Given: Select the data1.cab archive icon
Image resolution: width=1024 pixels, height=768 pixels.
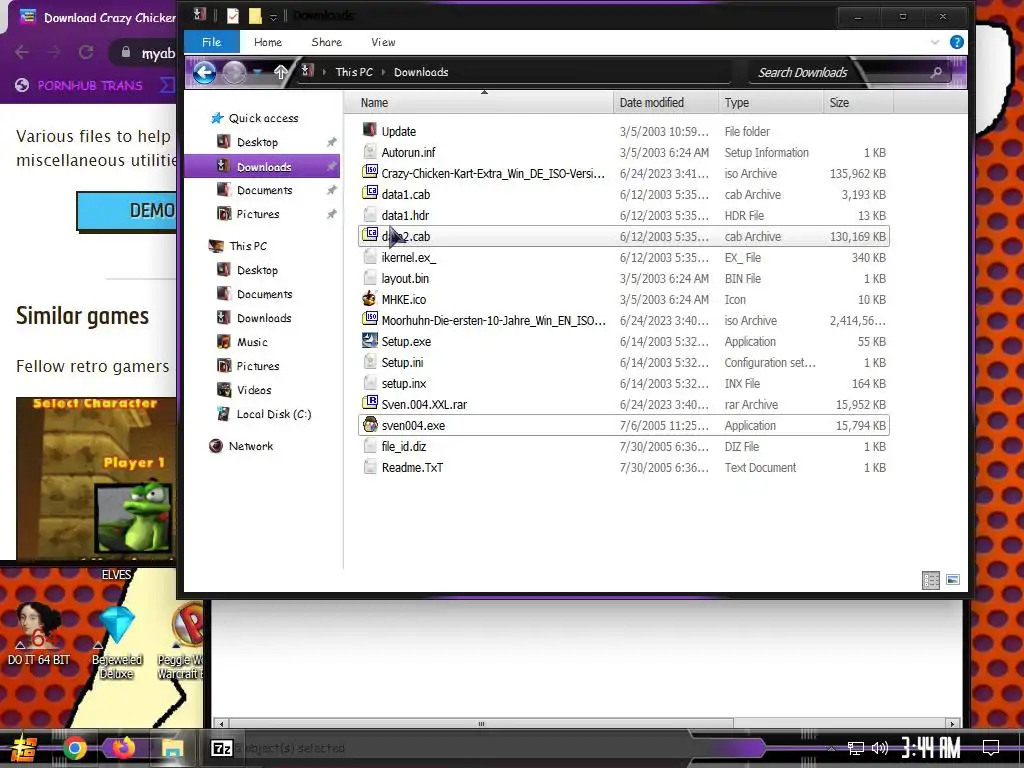Looking at the screenshot, I should point(370,193).
